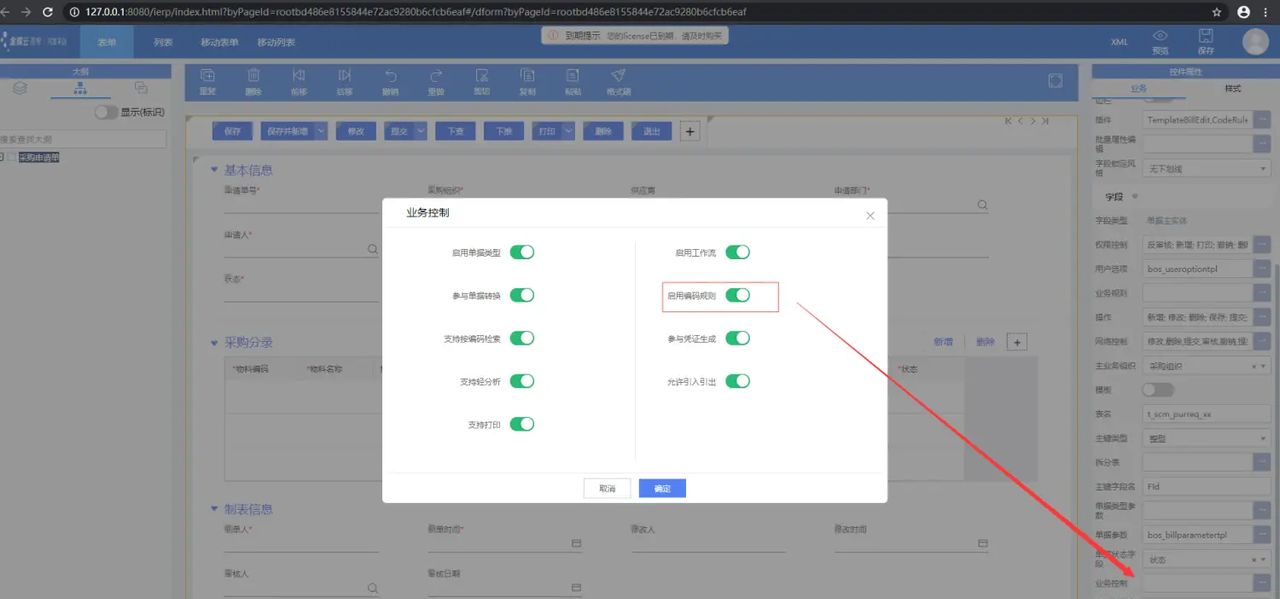Image resolution: width=1280 pixels, height=599 pixels.
Task: Click the 退出 button
Action: pos(652,131)
